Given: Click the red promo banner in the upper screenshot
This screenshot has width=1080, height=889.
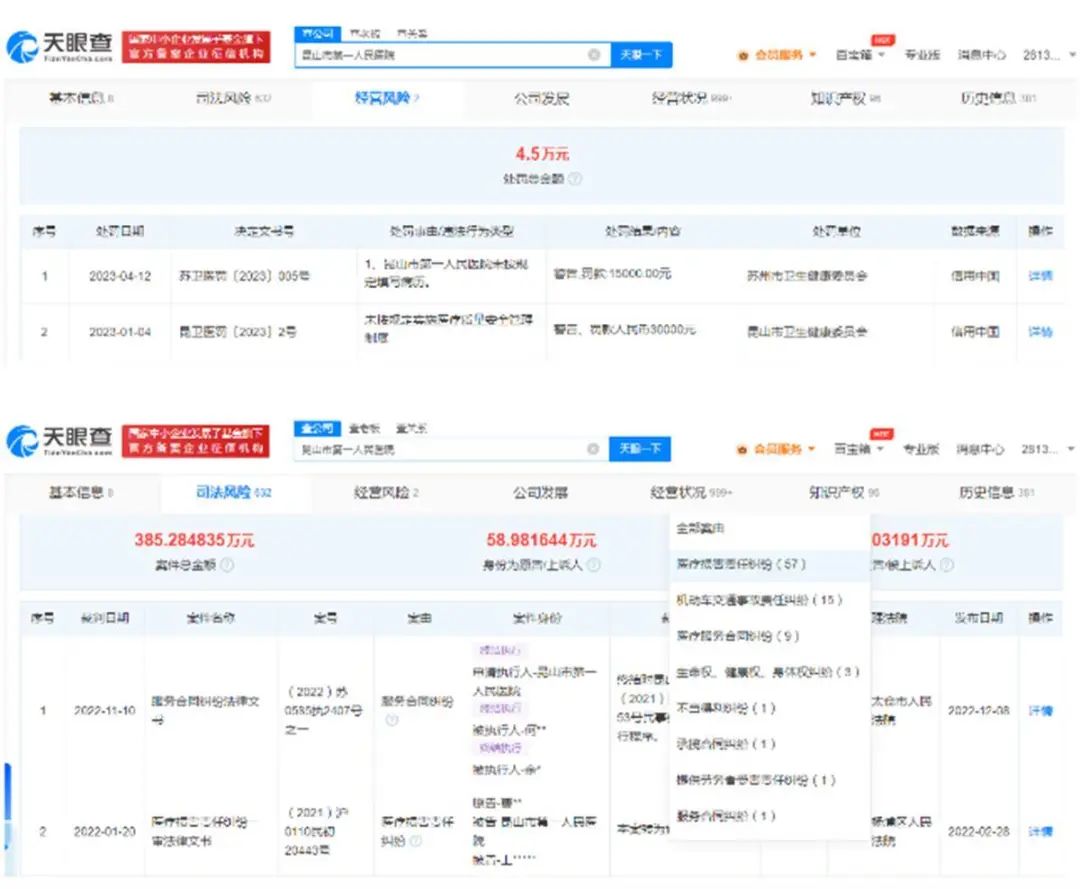Looking at the screenshot, I should 196,47.
